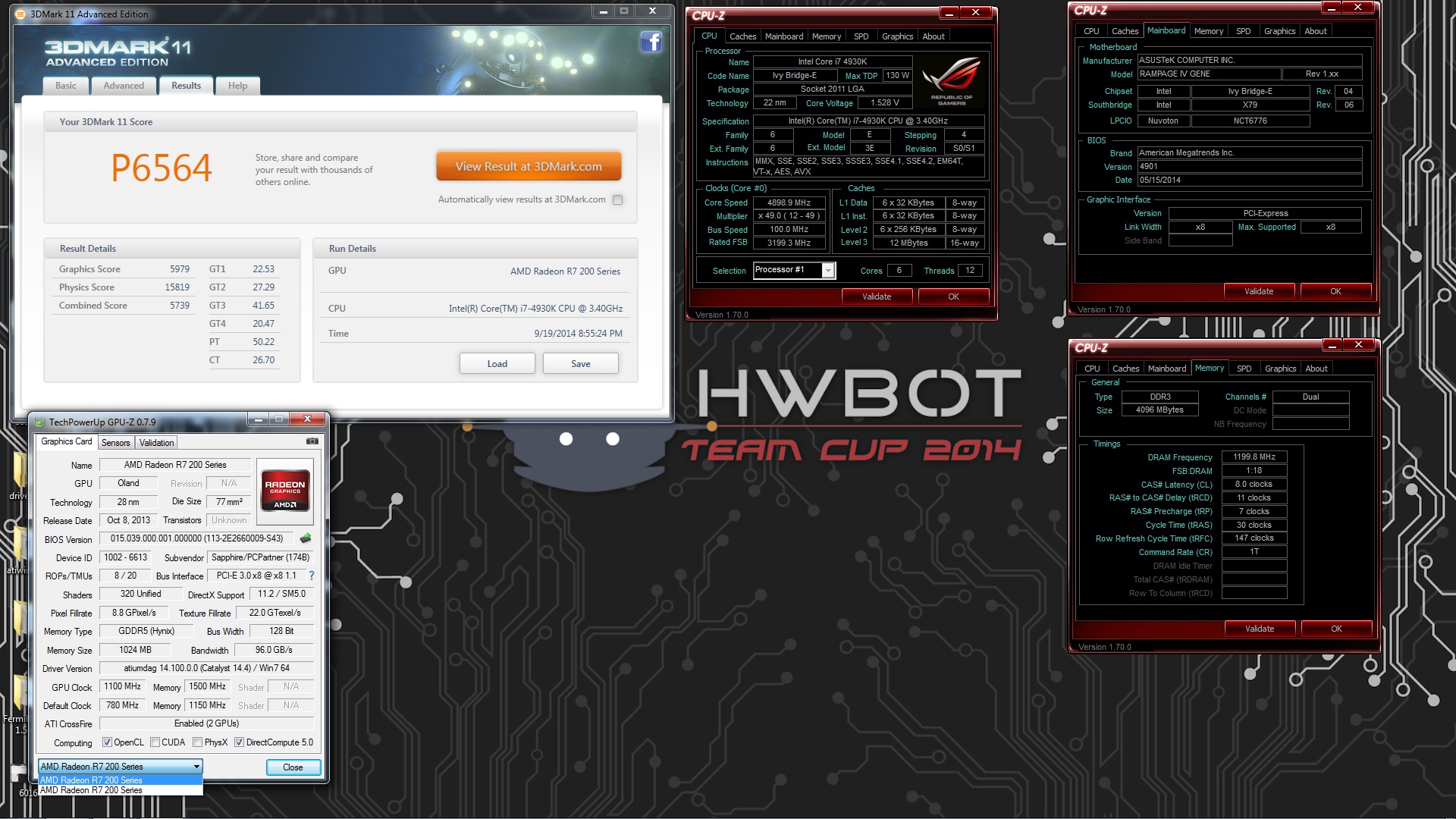Click the RAMPAGE IV GENE model field
Image resolution: width=1456 pixels, height=819 pixels.
point(1209,74)
